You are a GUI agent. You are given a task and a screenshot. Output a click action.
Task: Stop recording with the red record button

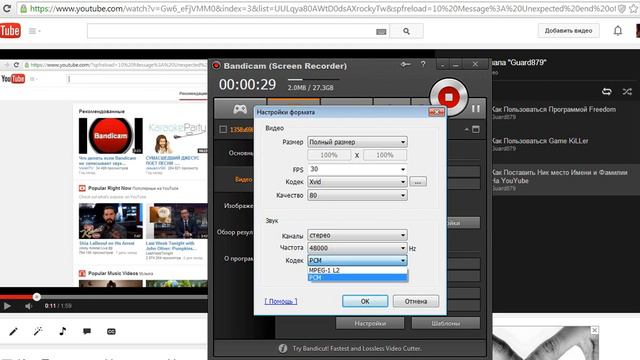pos(449,97)
